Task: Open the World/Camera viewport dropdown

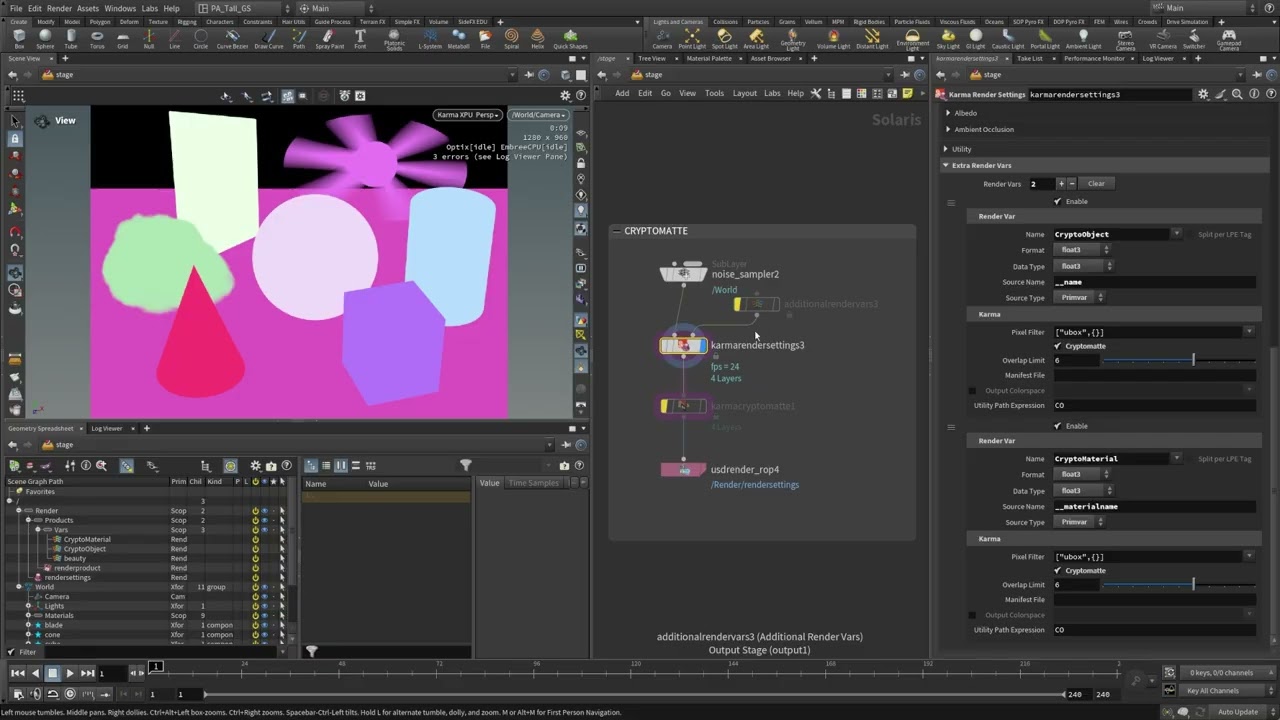Action: coord(538,115)
